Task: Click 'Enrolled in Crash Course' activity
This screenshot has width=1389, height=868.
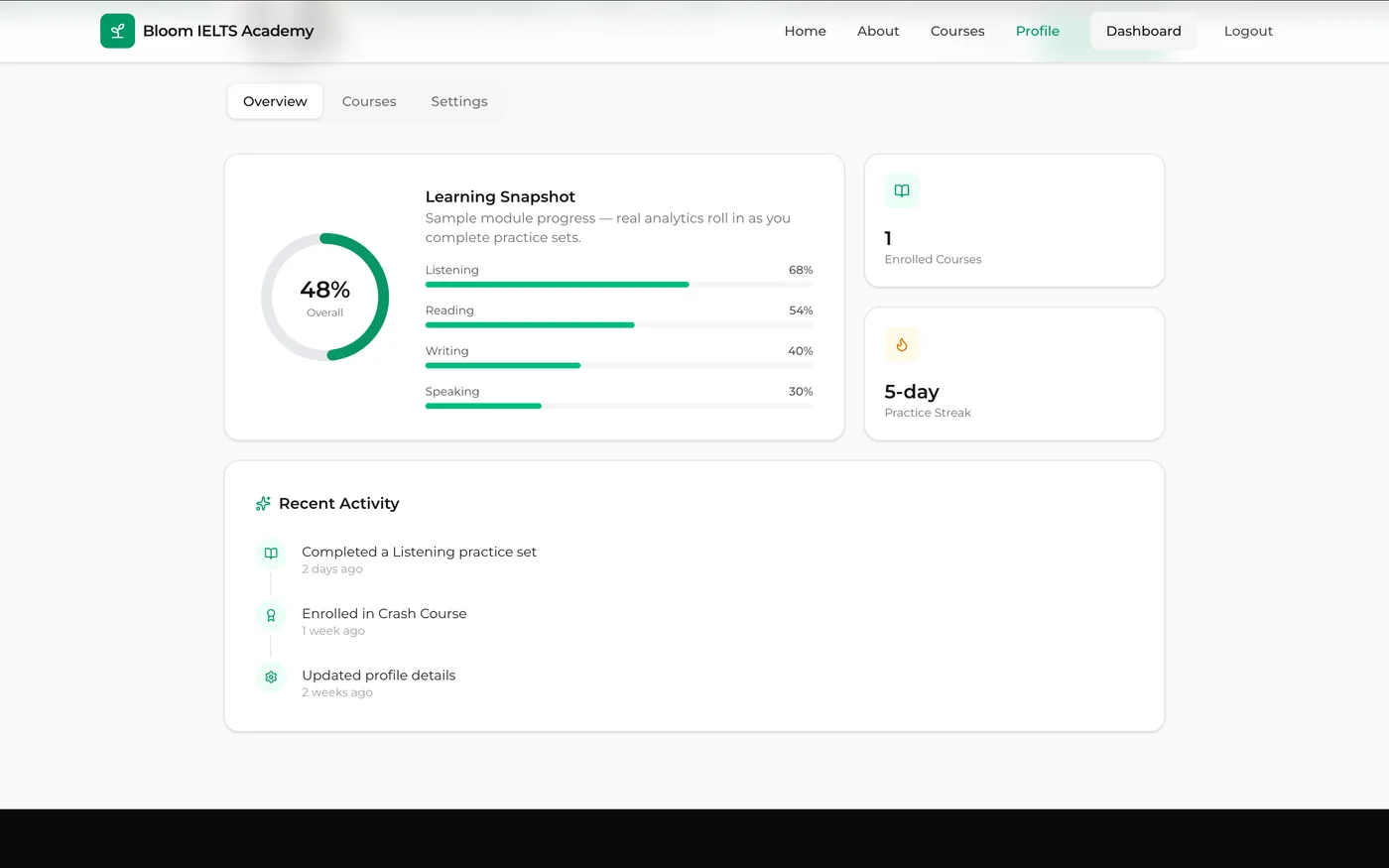Action: click(x=384, y=613)
